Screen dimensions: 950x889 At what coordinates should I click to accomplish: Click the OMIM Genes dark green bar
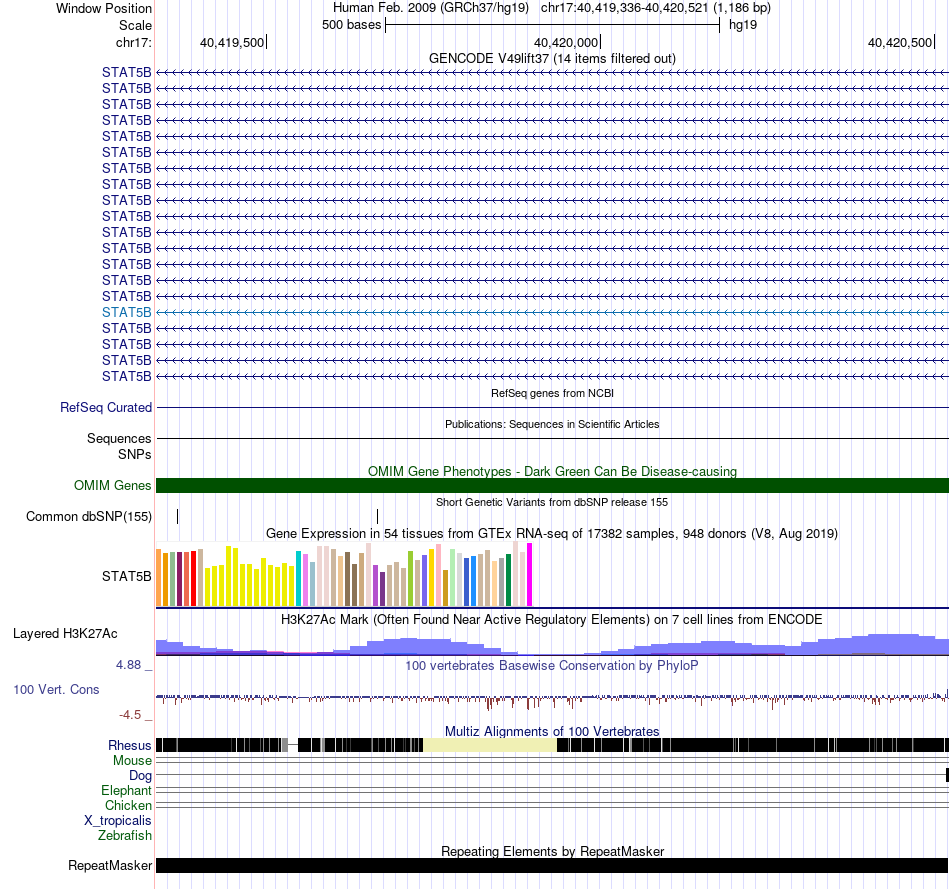click(552, 485)
